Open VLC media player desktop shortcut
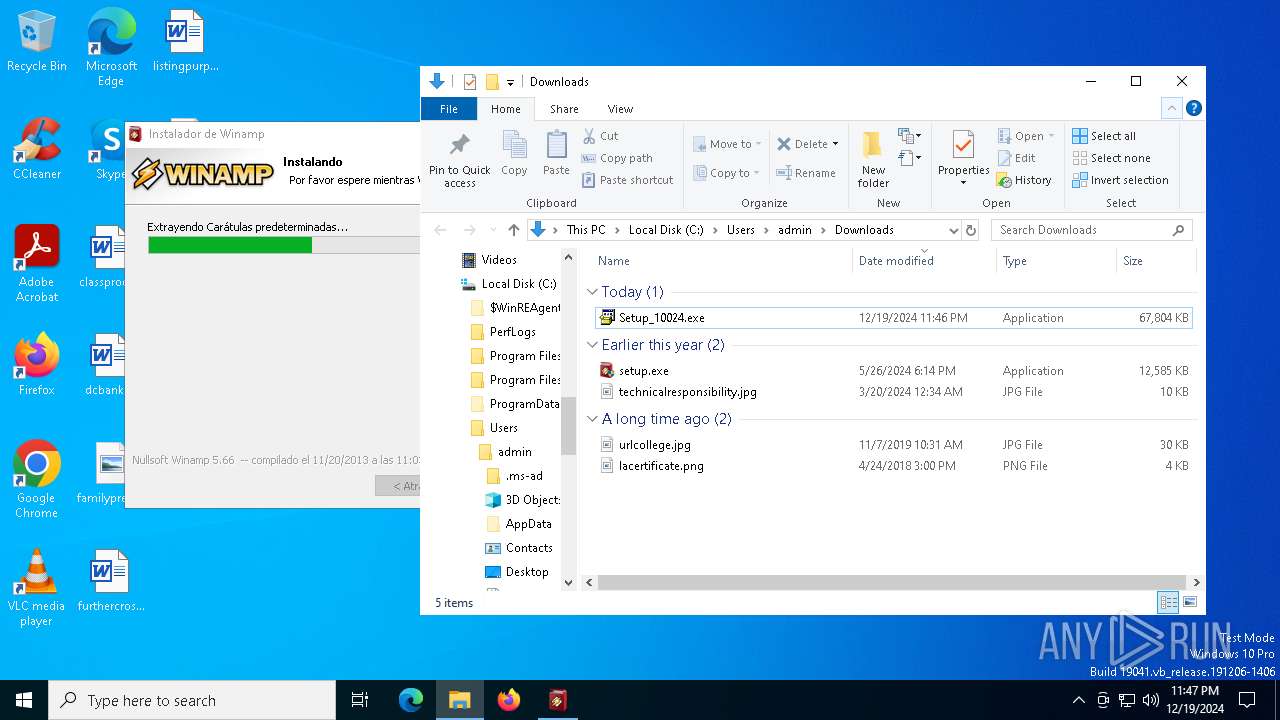 (x=36, y=588)
